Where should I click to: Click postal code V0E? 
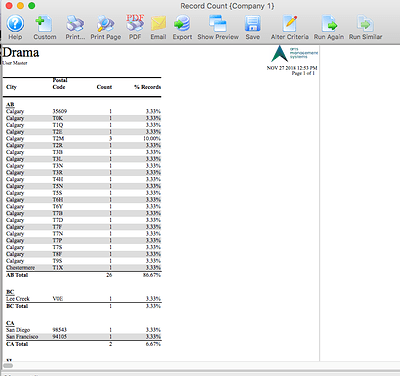(58, 299)
